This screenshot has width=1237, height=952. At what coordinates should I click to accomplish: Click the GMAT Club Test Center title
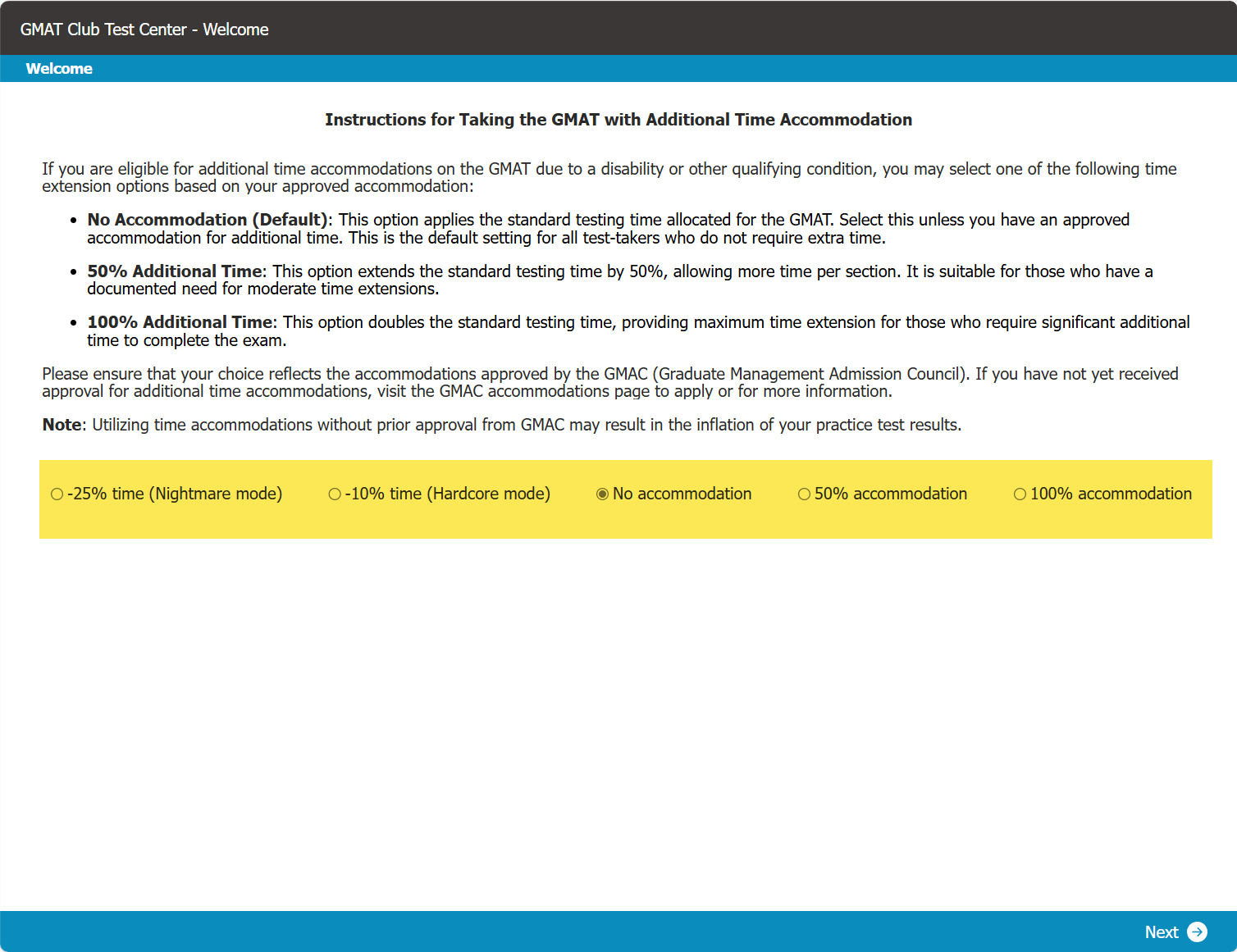coord(144,28)
